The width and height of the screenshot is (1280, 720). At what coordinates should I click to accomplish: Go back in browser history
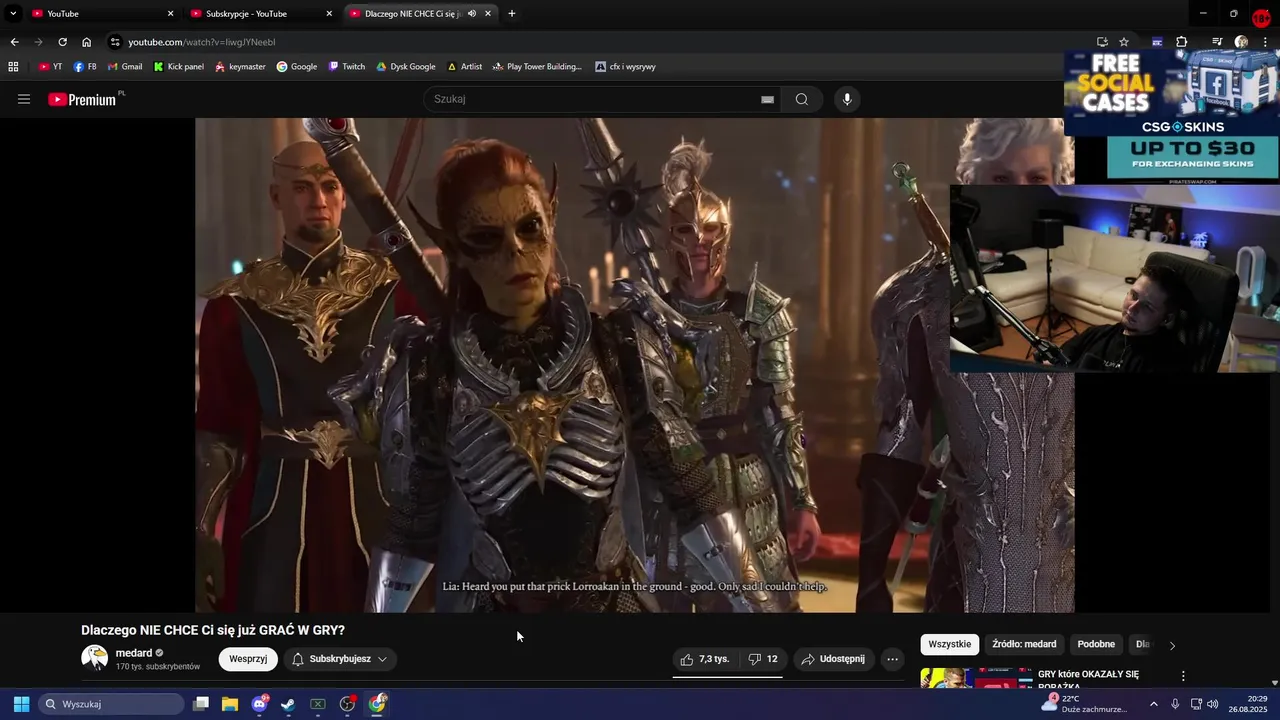click(x=14, y=42)
